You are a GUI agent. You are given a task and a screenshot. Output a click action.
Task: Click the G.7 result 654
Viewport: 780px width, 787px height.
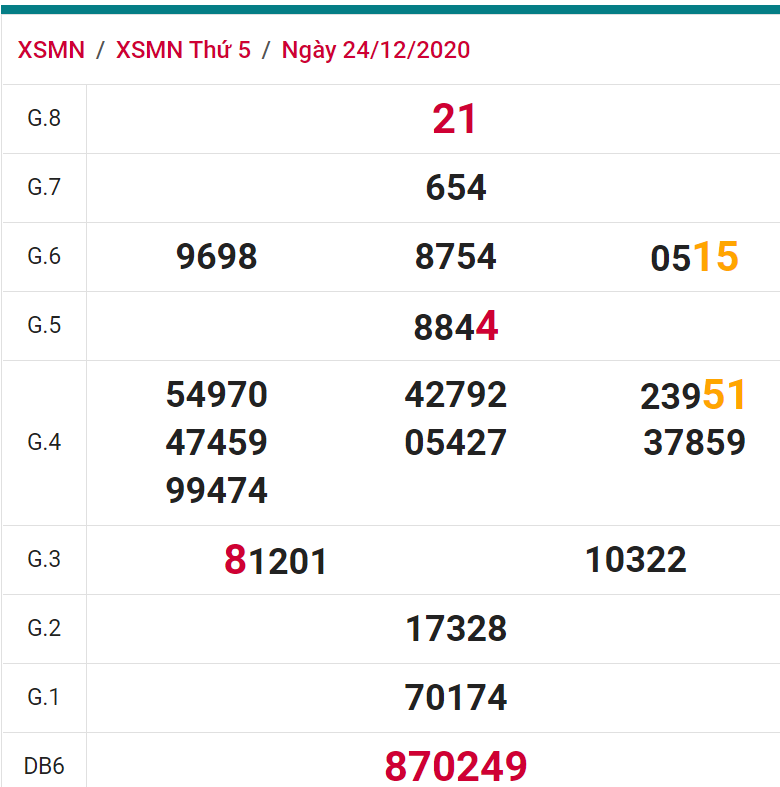click(455, 188)
